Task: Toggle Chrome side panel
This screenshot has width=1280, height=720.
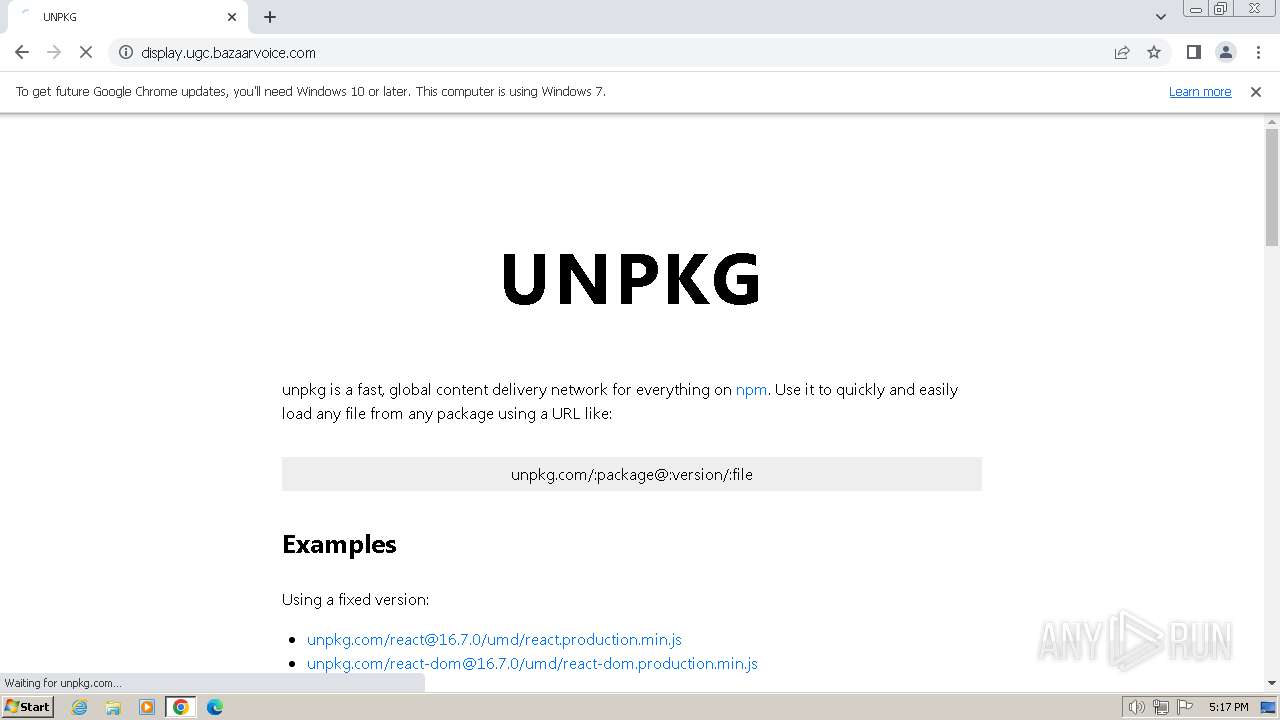Action: point(1194,52)
